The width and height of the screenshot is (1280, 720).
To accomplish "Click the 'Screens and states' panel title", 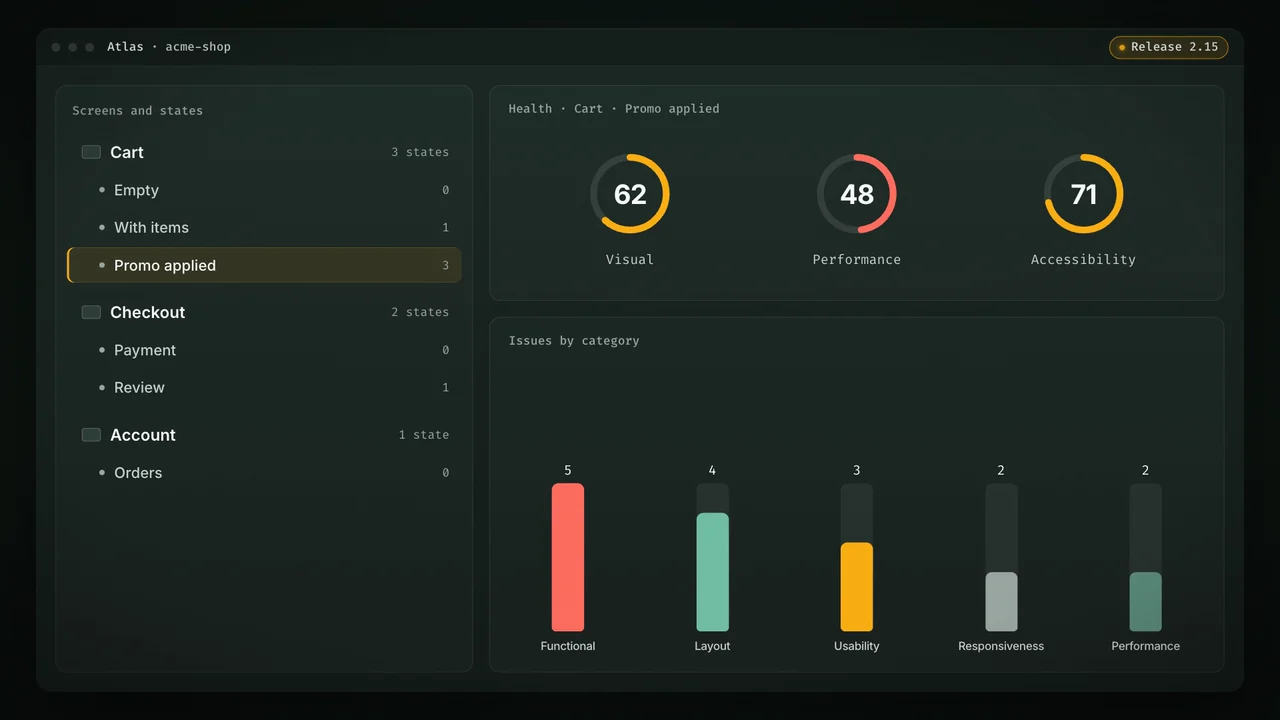I will [x=137, y=111].
